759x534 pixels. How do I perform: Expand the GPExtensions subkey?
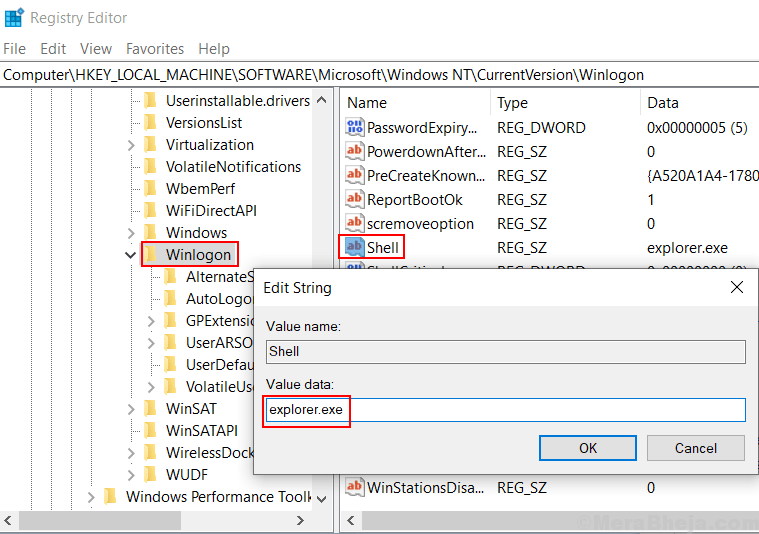(151, 321)
